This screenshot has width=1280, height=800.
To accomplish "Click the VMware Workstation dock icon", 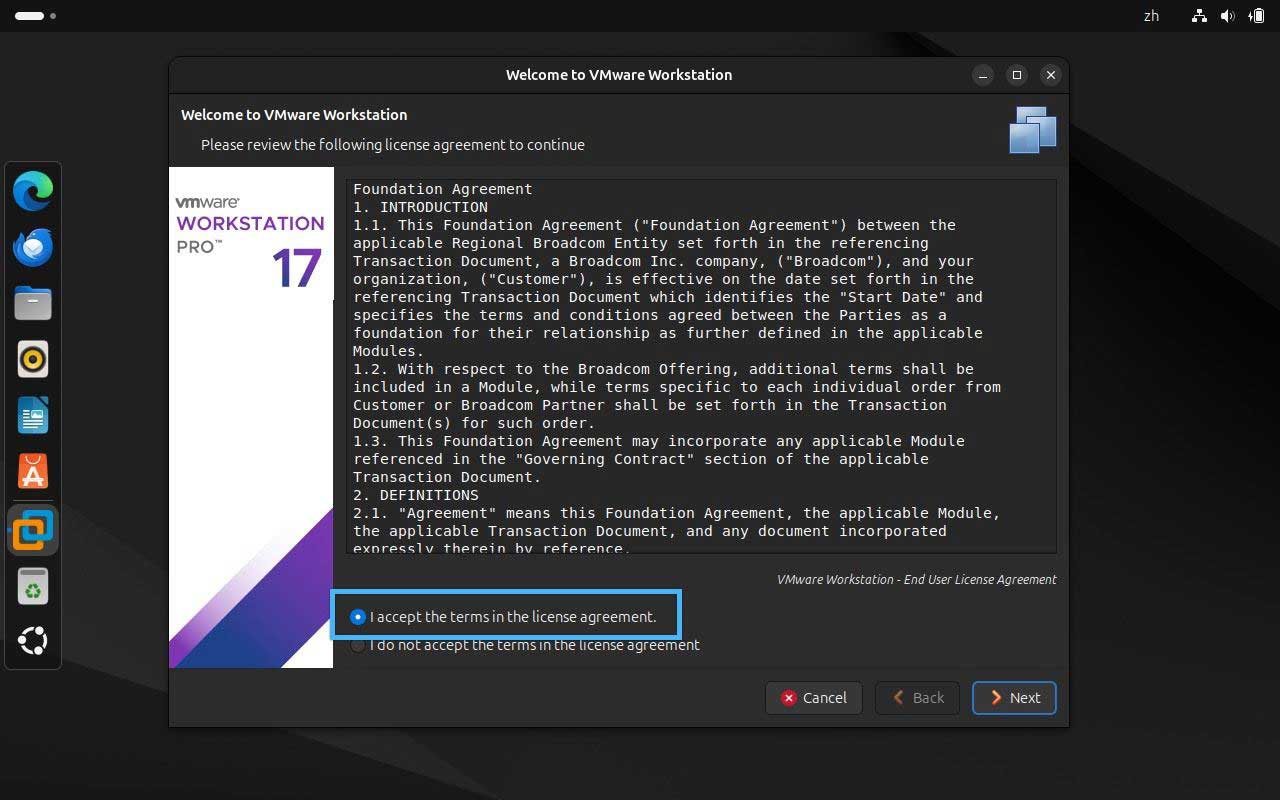I will (33, 530).
